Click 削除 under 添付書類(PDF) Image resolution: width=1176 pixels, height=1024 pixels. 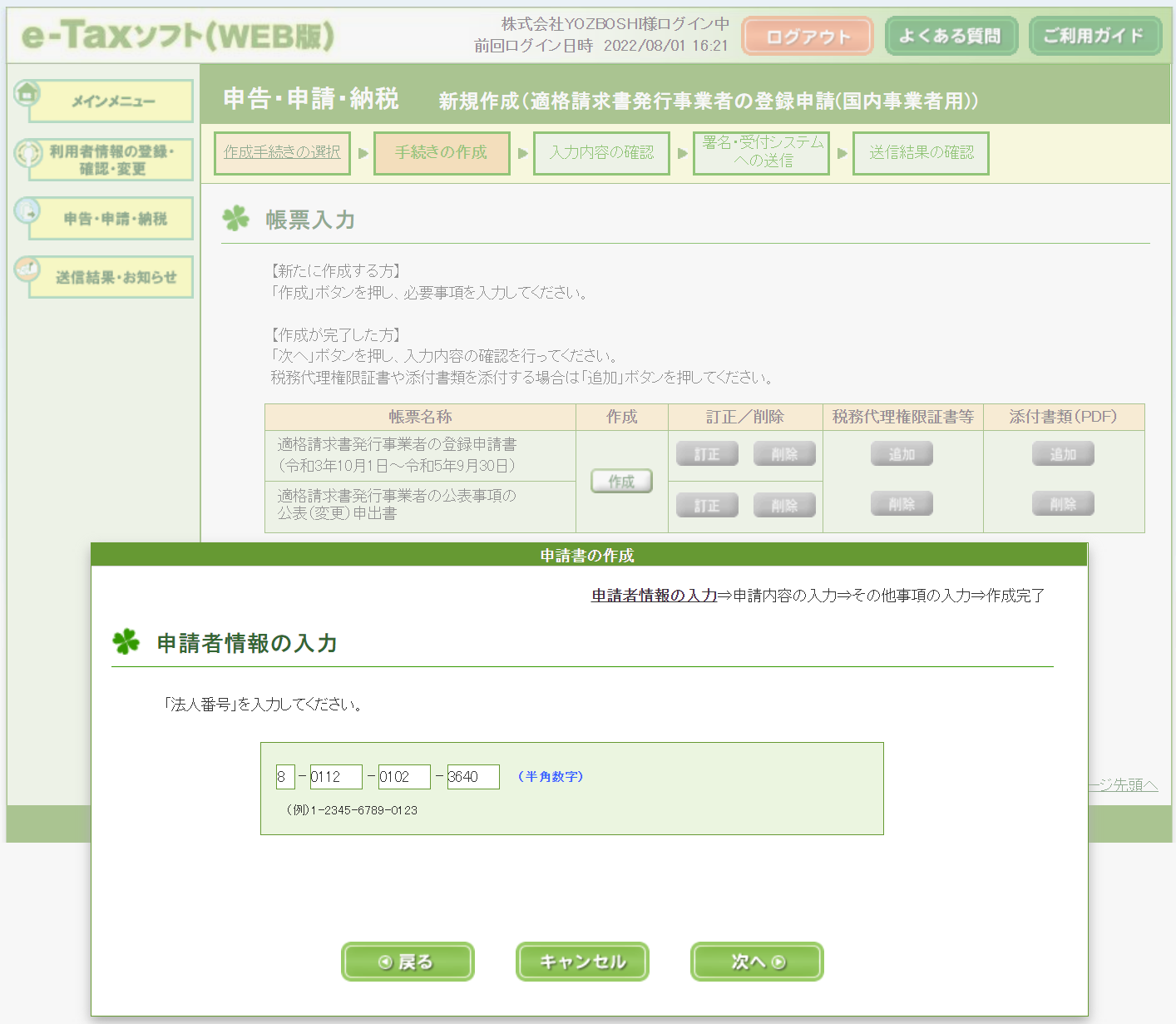(x=1063, y=504)
